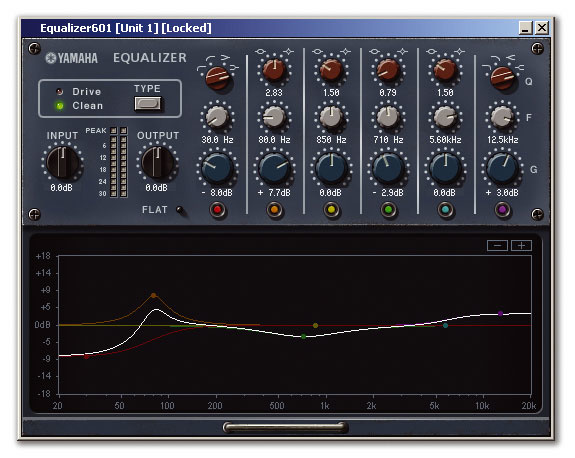Click the INPUT level knob
575x458 pixels.
click(x=63, y=162)
